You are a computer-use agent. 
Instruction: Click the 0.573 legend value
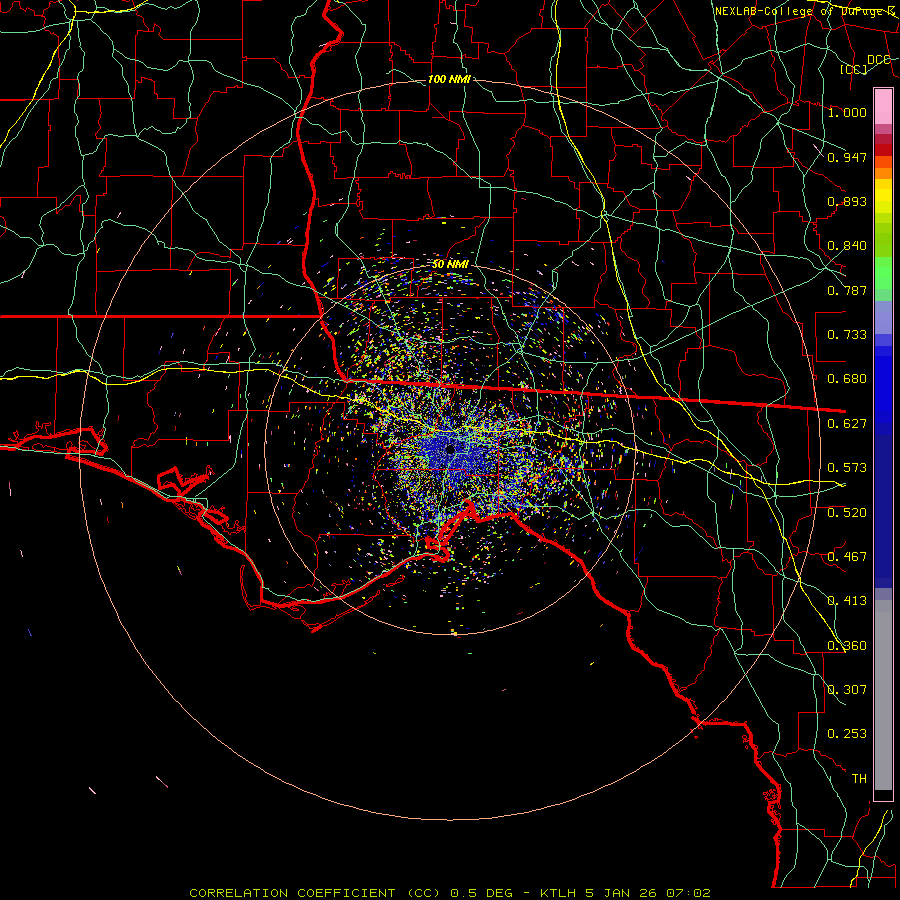click(x=847, y=468)
